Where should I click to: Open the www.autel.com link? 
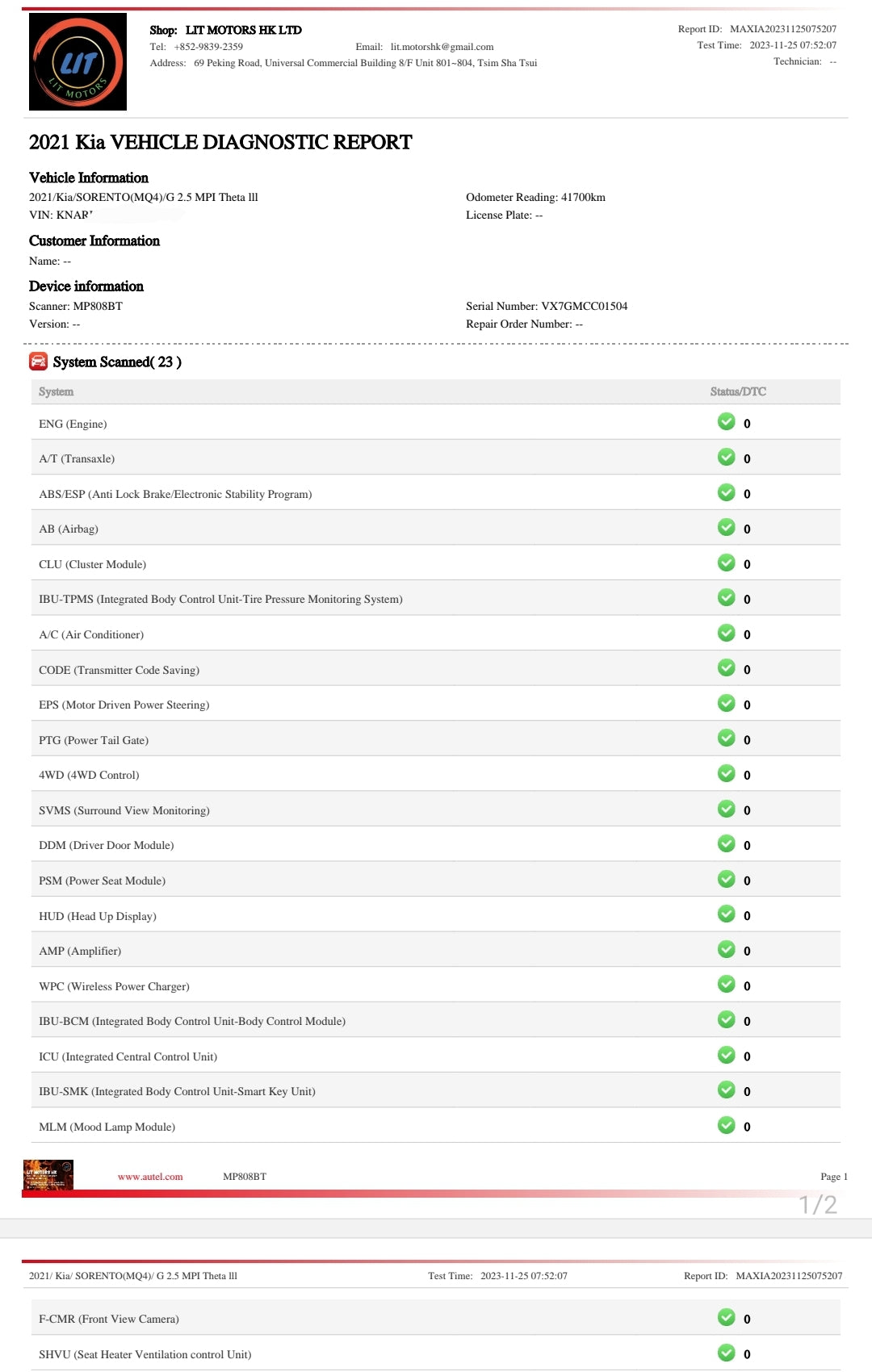pos(150,1177)
